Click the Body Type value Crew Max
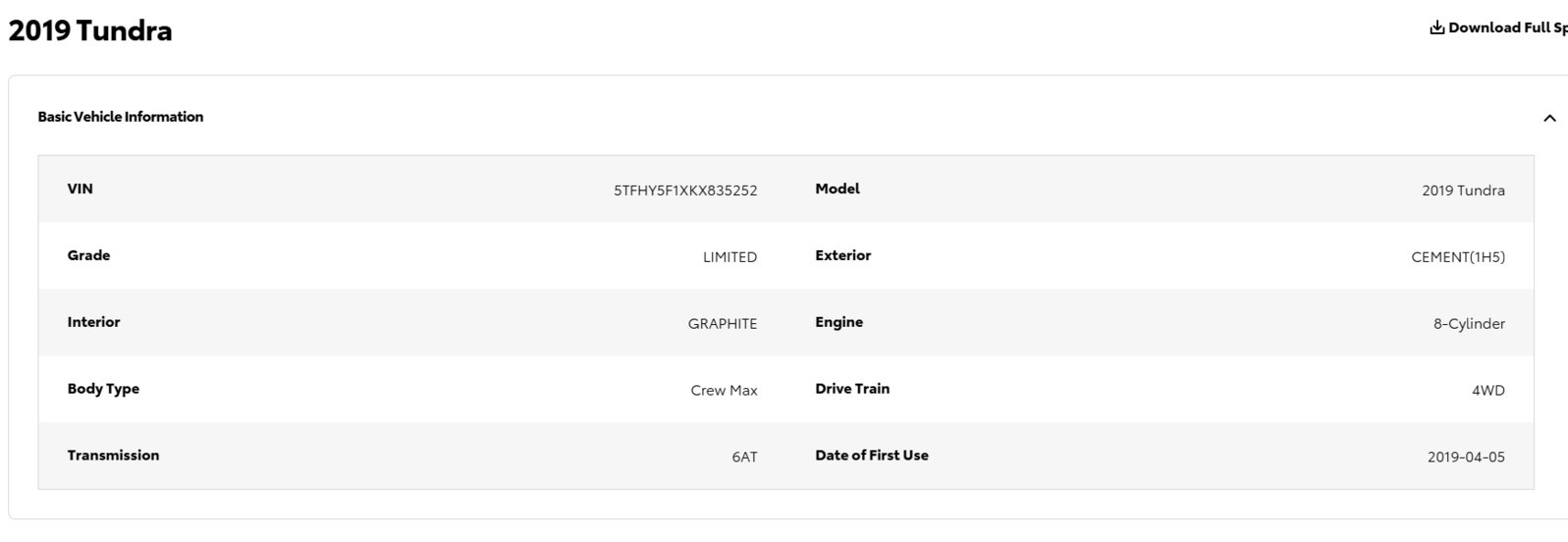 pyautogui.click(x=724, y=391)
